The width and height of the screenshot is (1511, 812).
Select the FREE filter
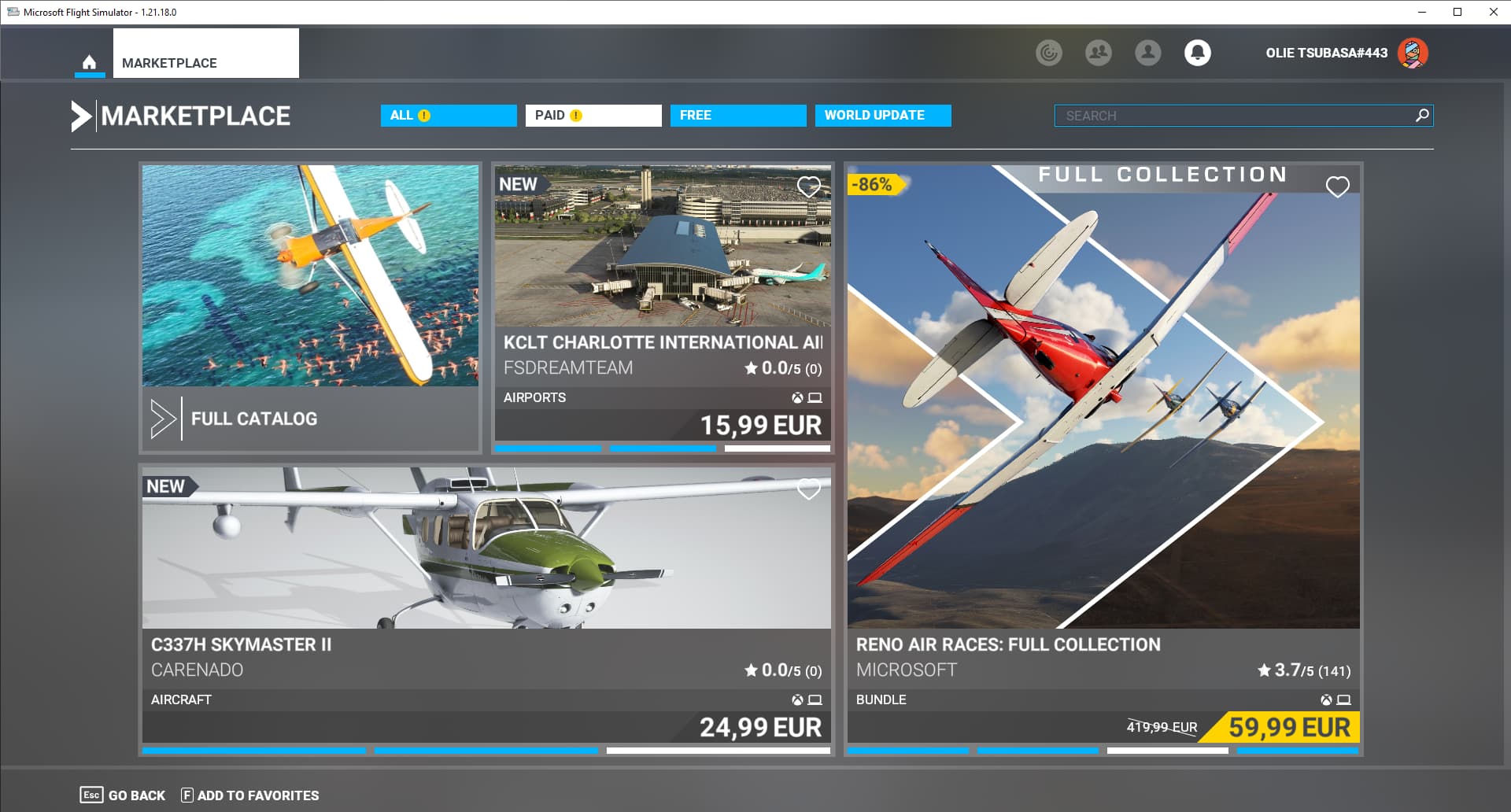point(738,116)
